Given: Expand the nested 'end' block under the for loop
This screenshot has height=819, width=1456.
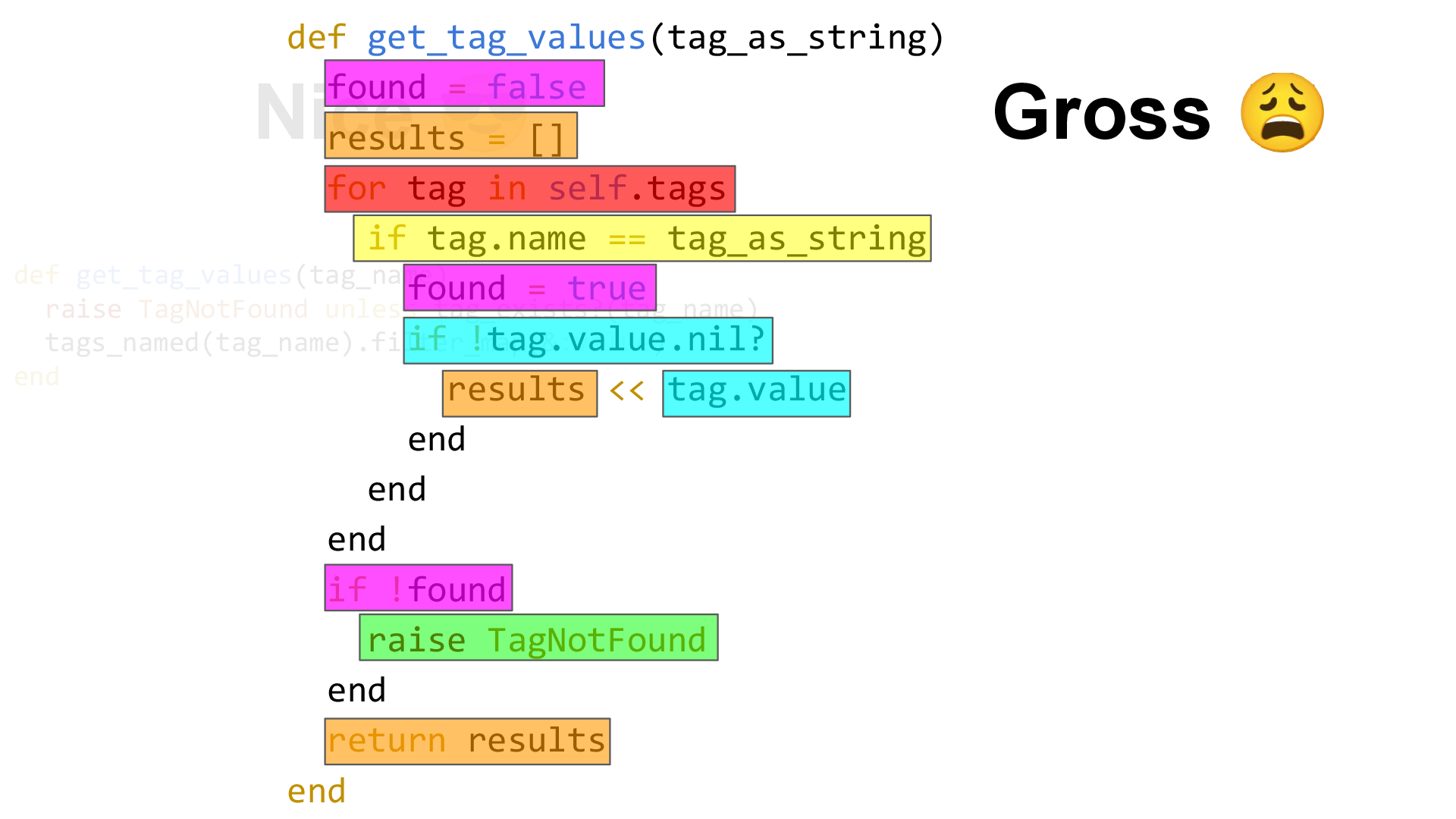Looking at the screenshot, I should click(x=396, y=488).
